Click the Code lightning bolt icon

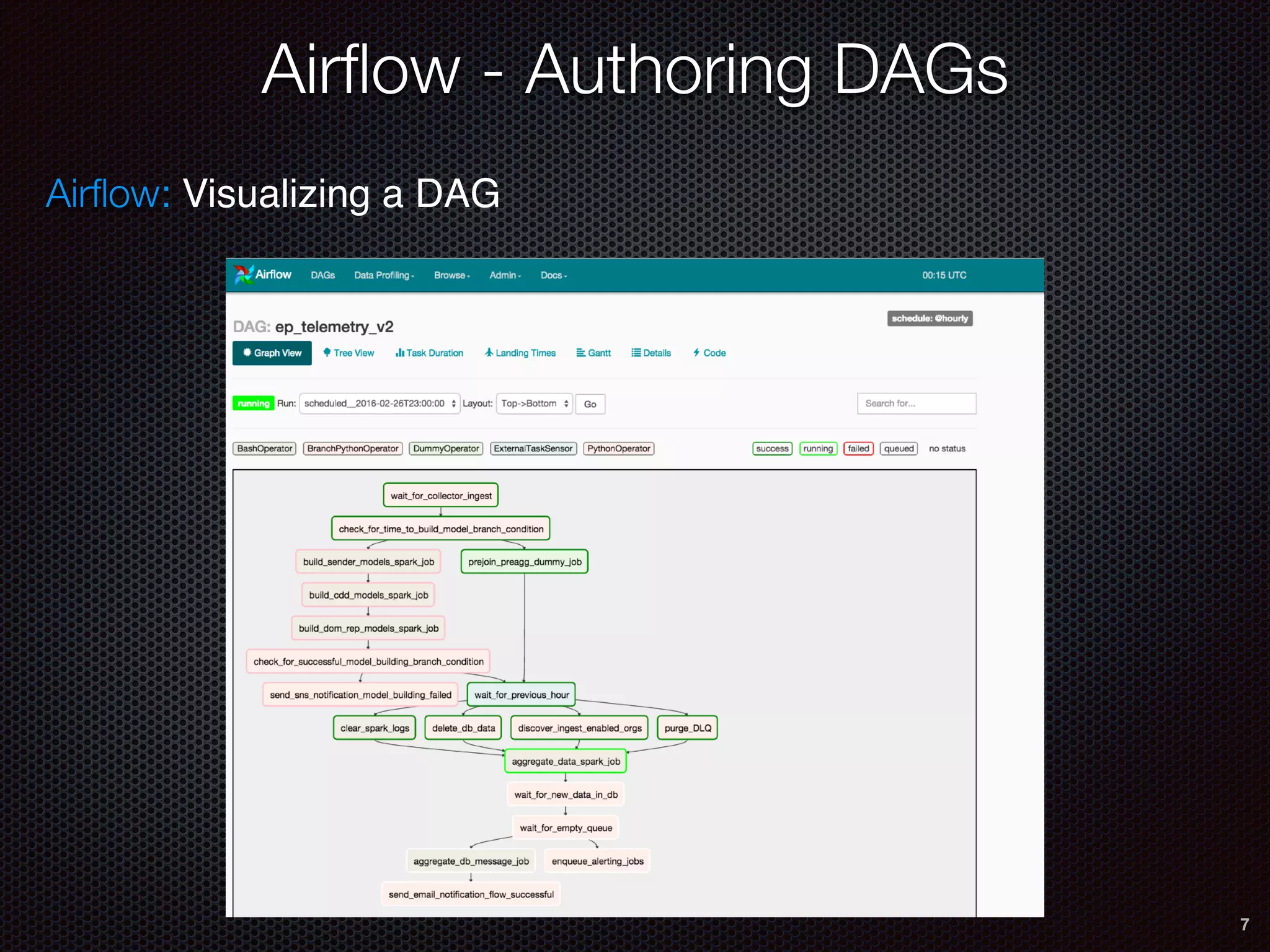(696, 353)
